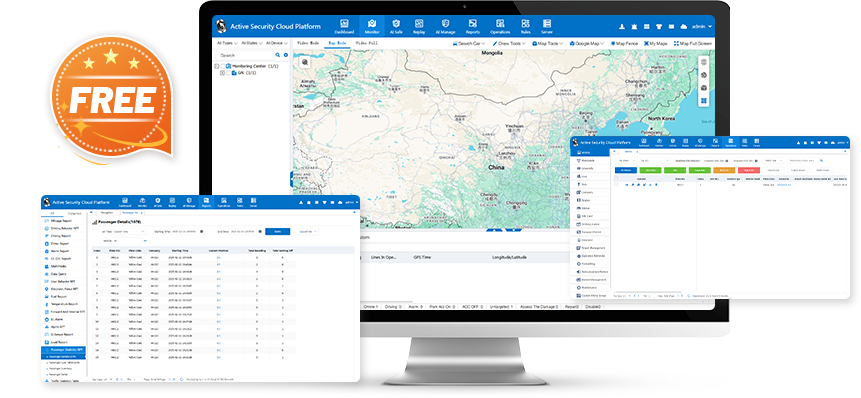This screenshot has height=398, width=861.
Task: Click Map Full Screen icon
Action: click(693, 43)
